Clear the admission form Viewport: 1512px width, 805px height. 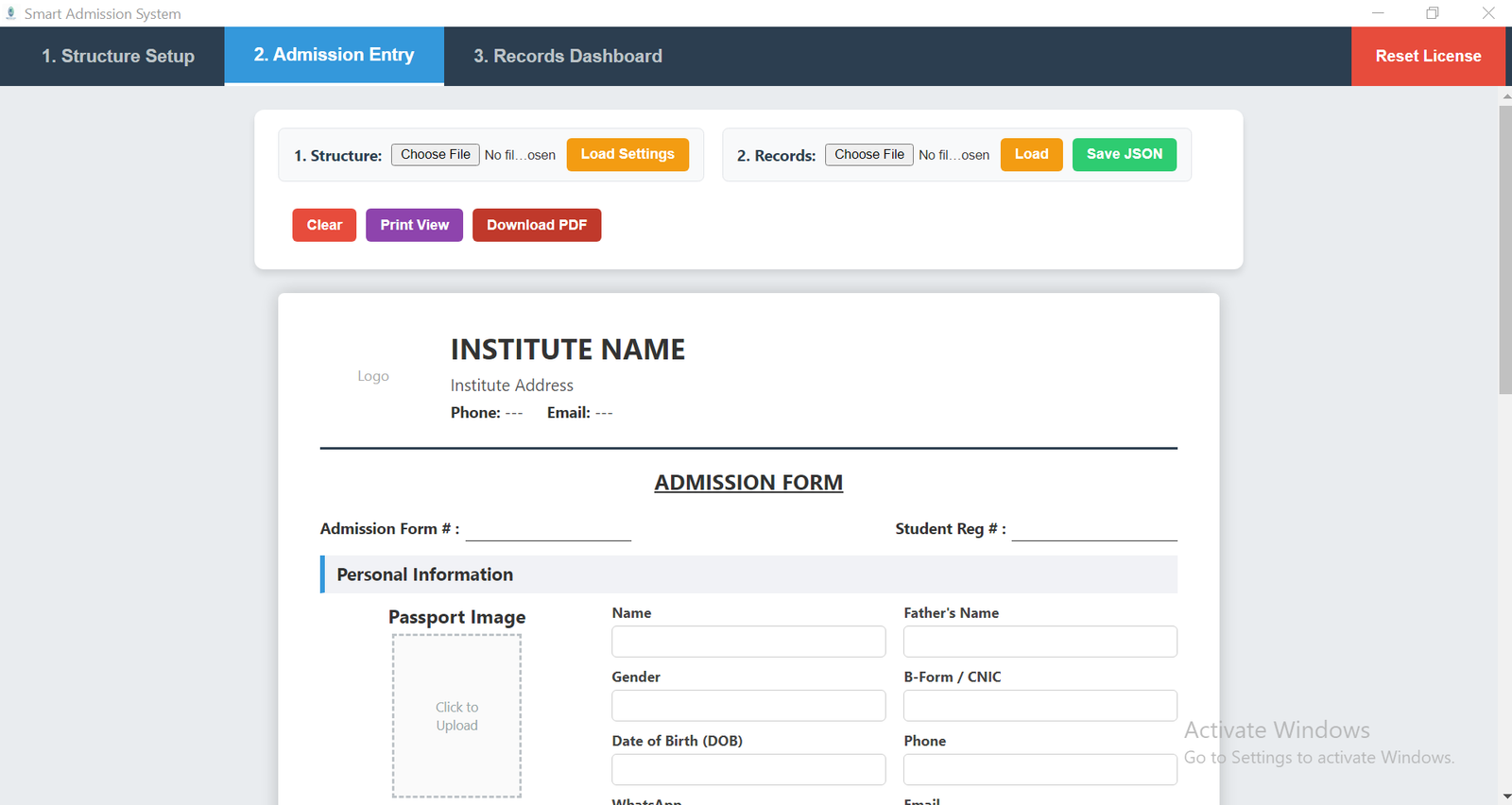pyautogui.click(x=324, y=225)
